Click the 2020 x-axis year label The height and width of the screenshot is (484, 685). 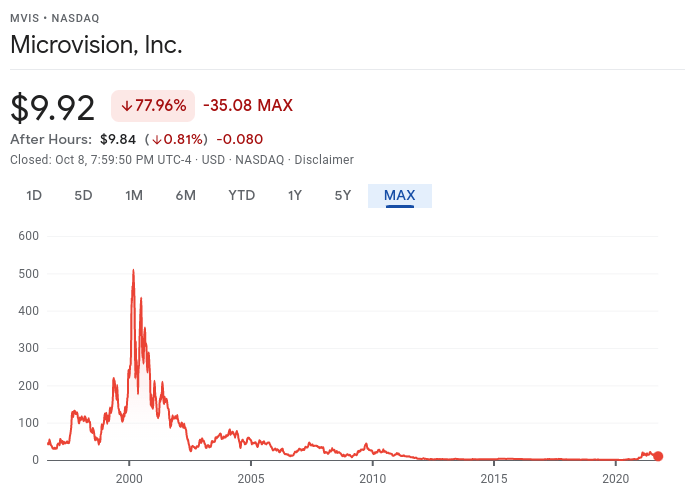click(615, 478)
